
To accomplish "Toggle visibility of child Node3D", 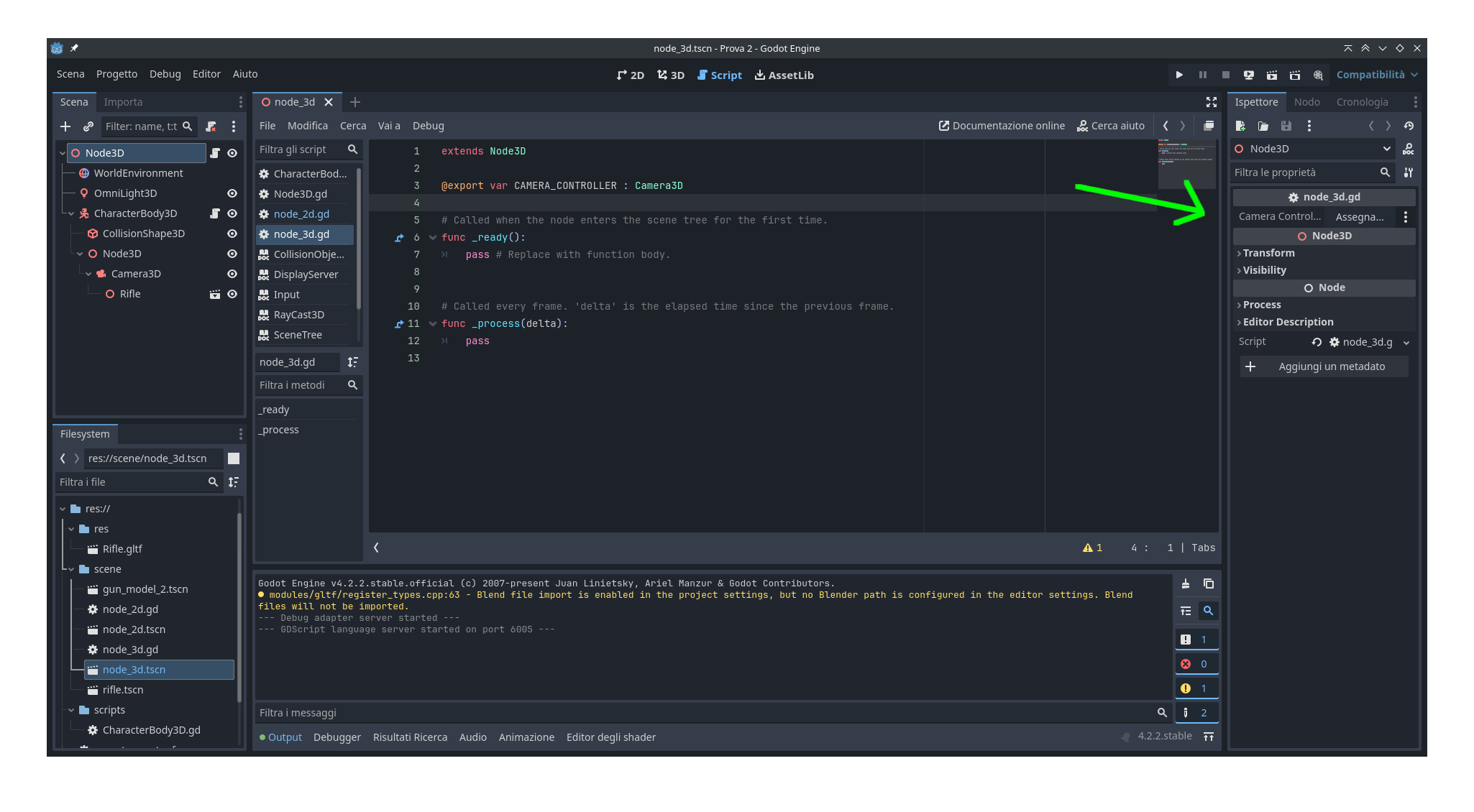I will pos(232,254).
